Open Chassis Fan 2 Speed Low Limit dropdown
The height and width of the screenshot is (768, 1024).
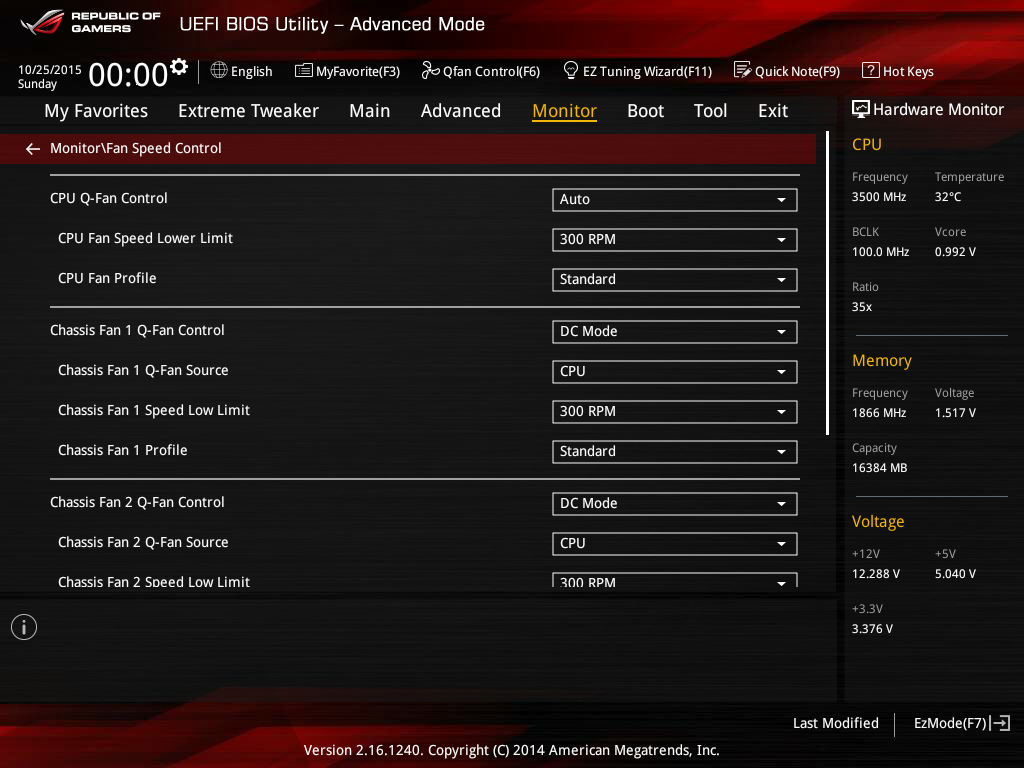pos(675,580)
